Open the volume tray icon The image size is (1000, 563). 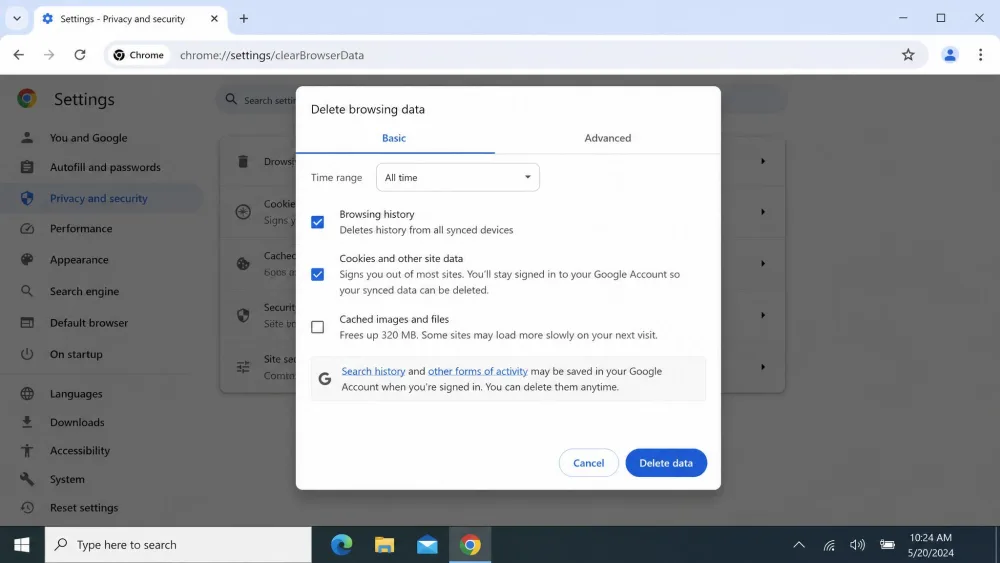point(857,545)
